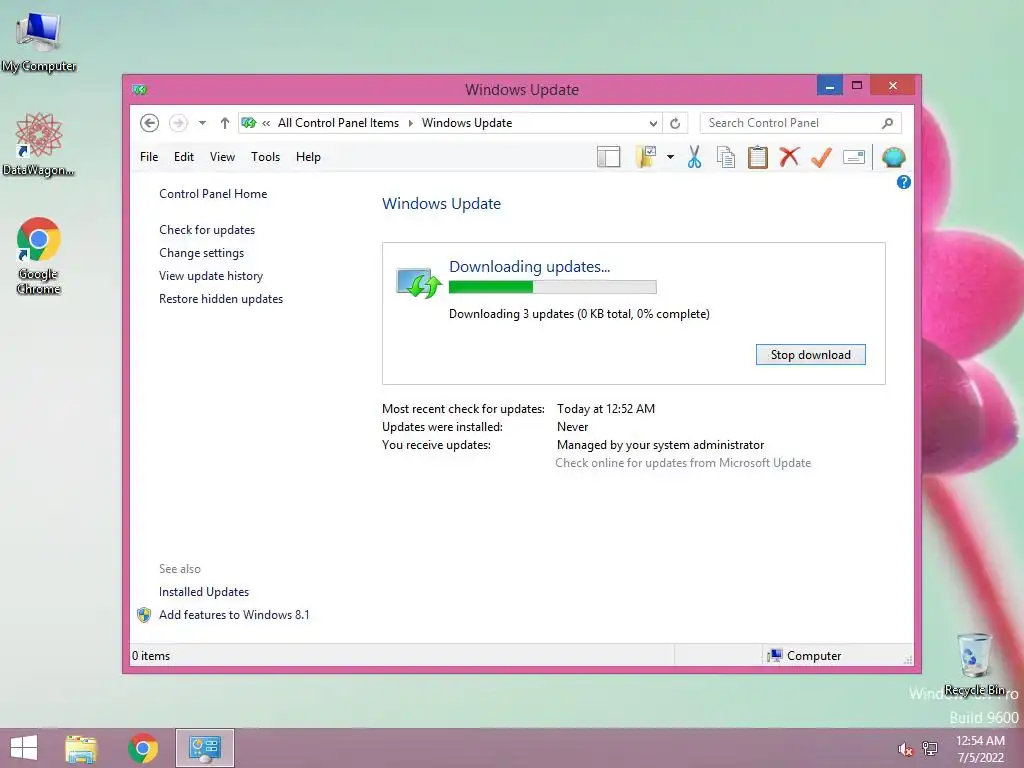Viewport: 1024px width, 768px height.
Task: Open the Help menu
Action: coord(308,157)
